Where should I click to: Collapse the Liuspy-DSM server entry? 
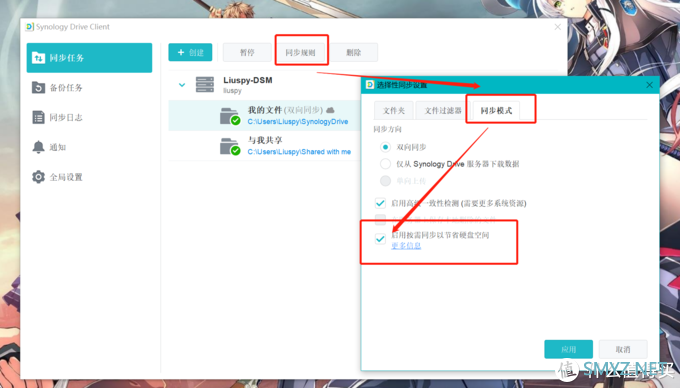(182, 85)
